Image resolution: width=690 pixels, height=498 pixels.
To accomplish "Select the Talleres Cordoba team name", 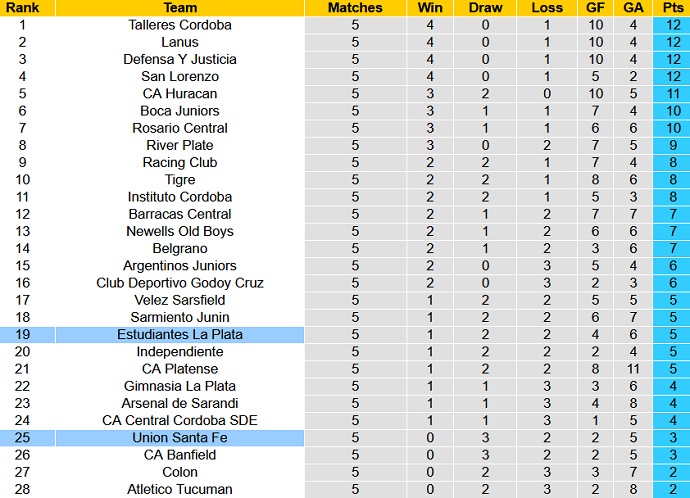I will (x=180, y=25).
